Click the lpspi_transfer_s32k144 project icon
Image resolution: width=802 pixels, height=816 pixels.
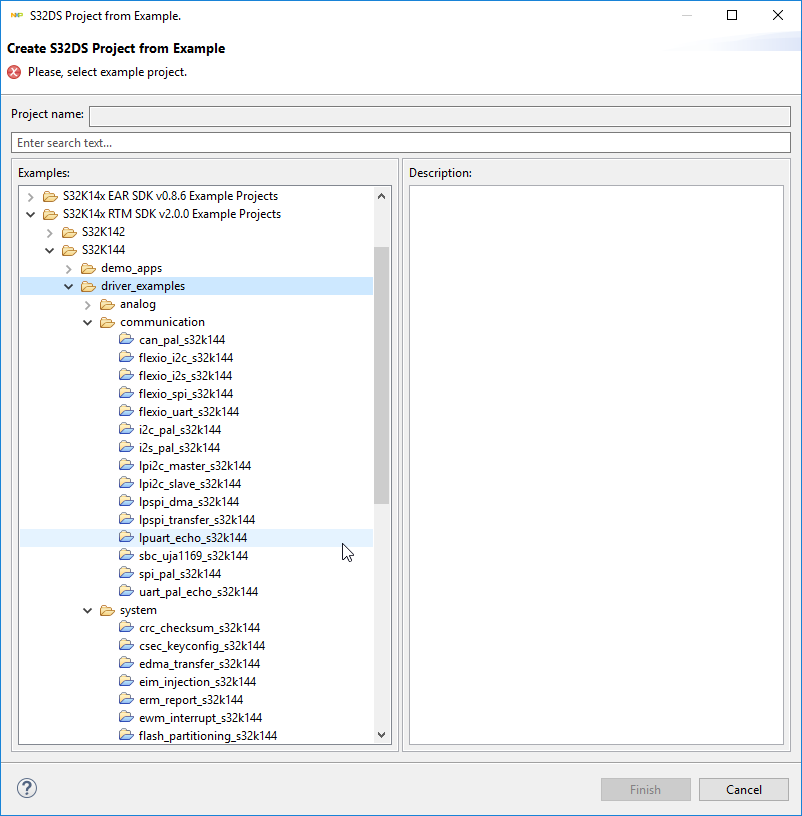pos(126,519)
